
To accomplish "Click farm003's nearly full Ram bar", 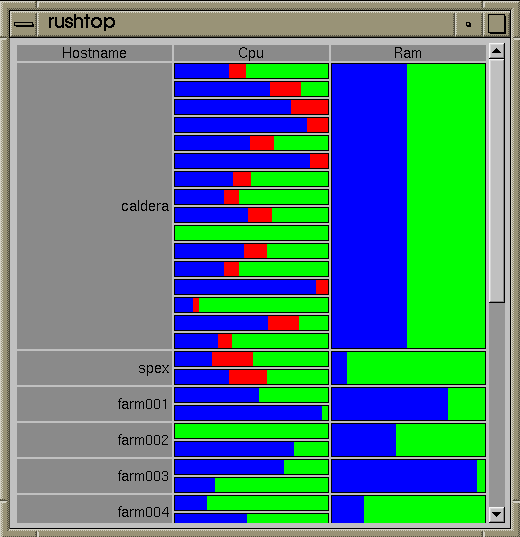I will [x=408, y=476].
